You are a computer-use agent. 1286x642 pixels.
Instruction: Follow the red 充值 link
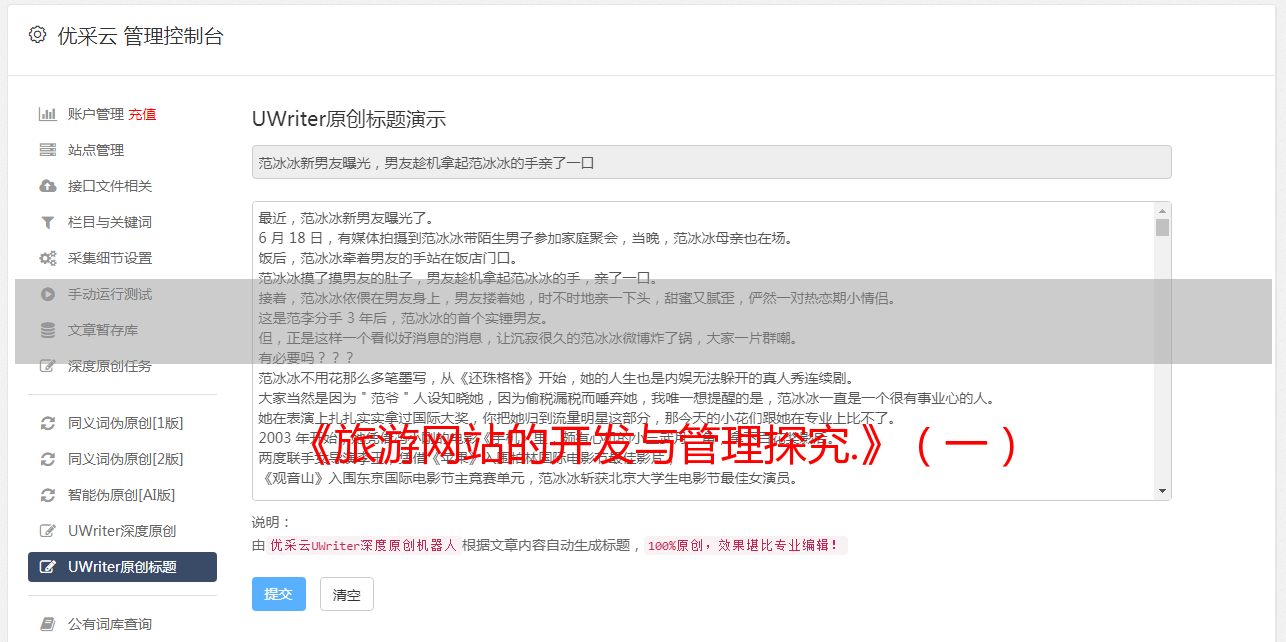click(142, 114)
